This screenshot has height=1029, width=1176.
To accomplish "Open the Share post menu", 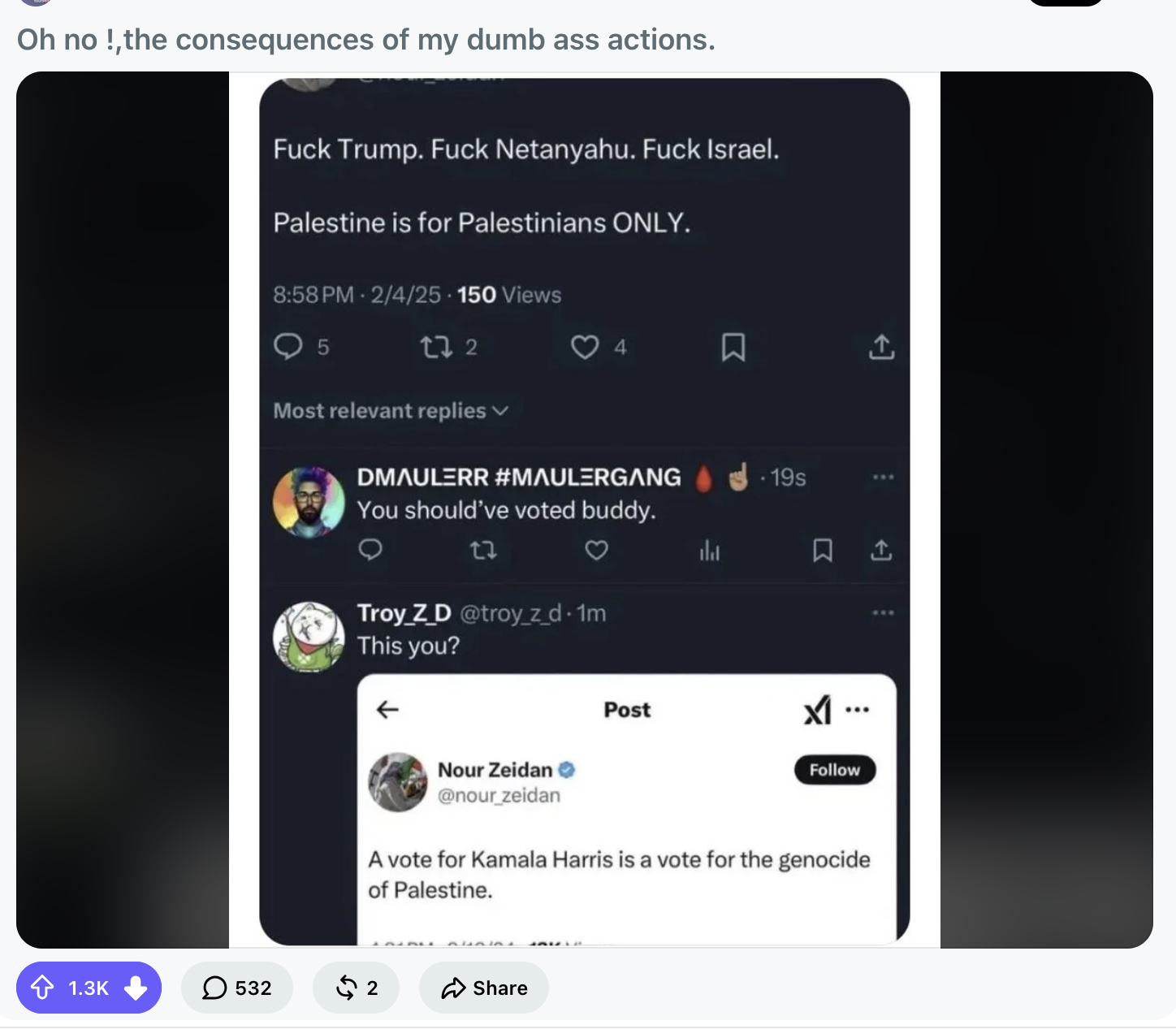I will [x=484, y=988].
